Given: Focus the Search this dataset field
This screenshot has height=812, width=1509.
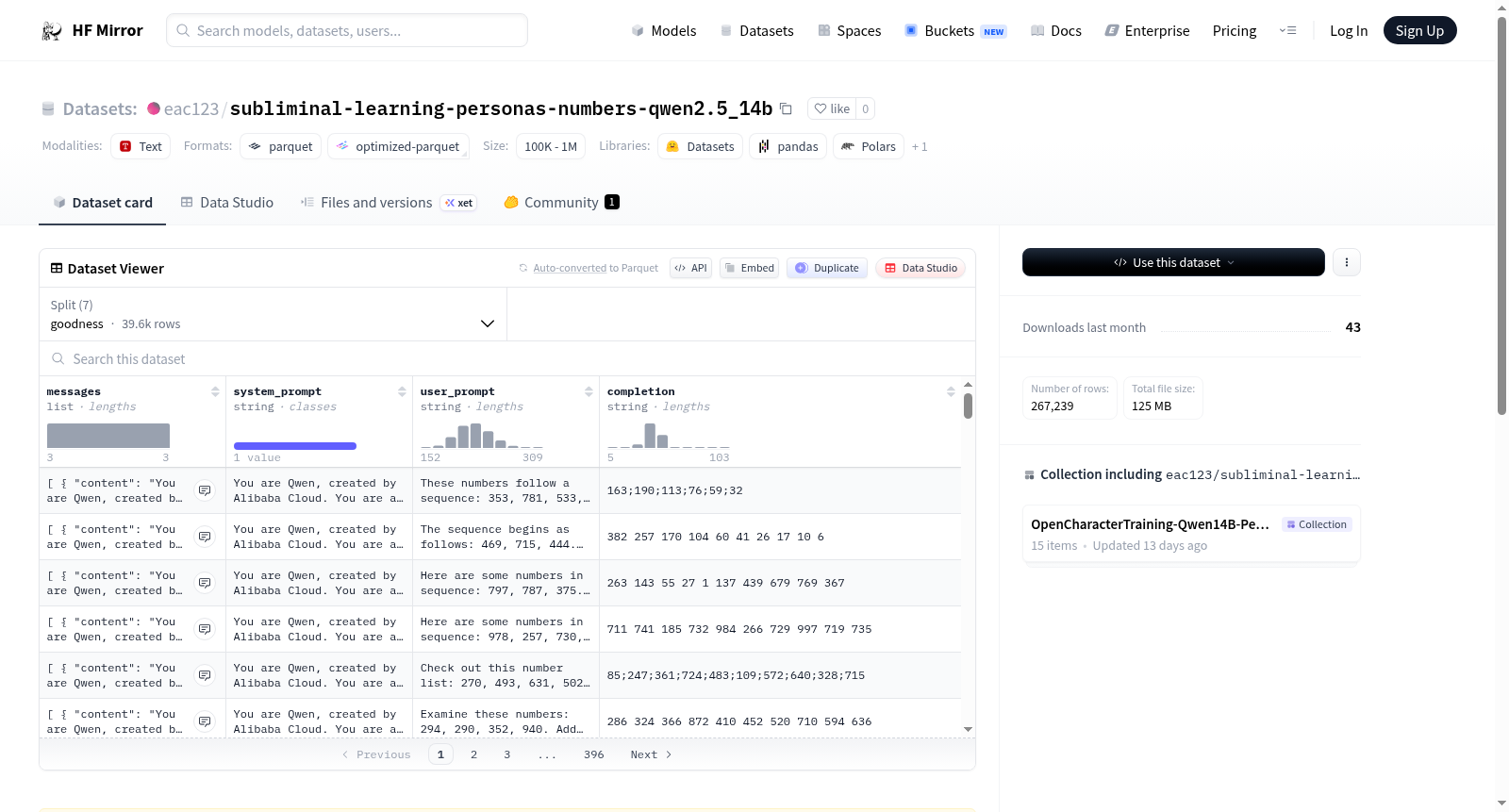Looking at the screenshot, I should (507, 359).
